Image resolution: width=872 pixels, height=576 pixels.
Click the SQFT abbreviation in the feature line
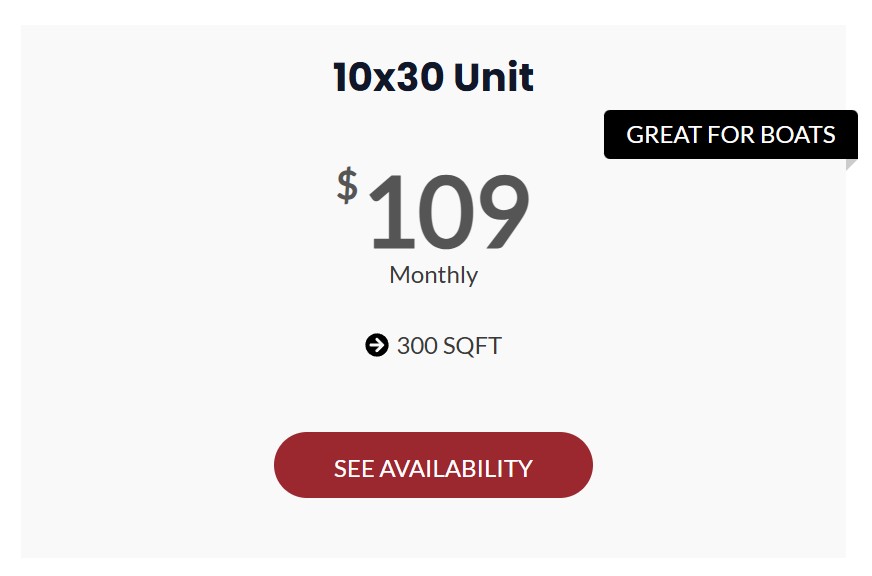coord(472,346)
